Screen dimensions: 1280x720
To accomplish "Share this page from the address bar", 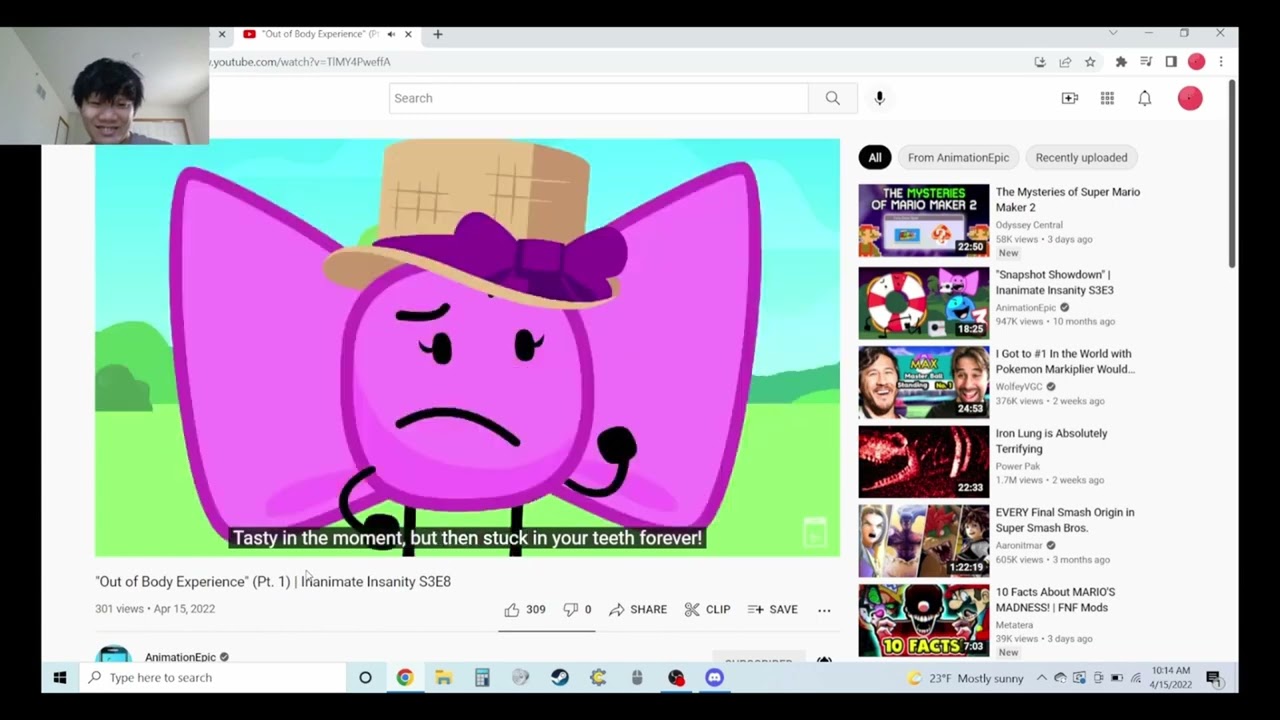I will click(1065, 62).
